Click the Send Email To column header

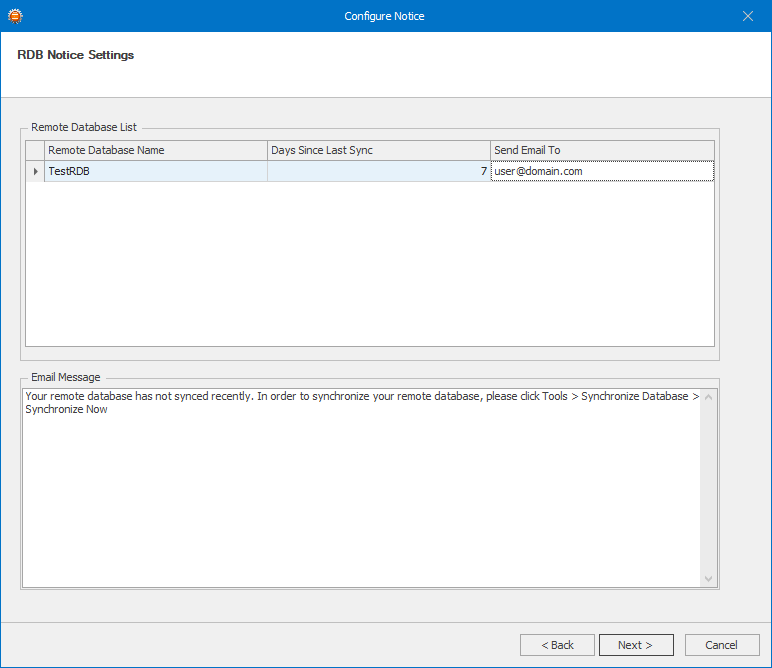click(x=602, y=150)
